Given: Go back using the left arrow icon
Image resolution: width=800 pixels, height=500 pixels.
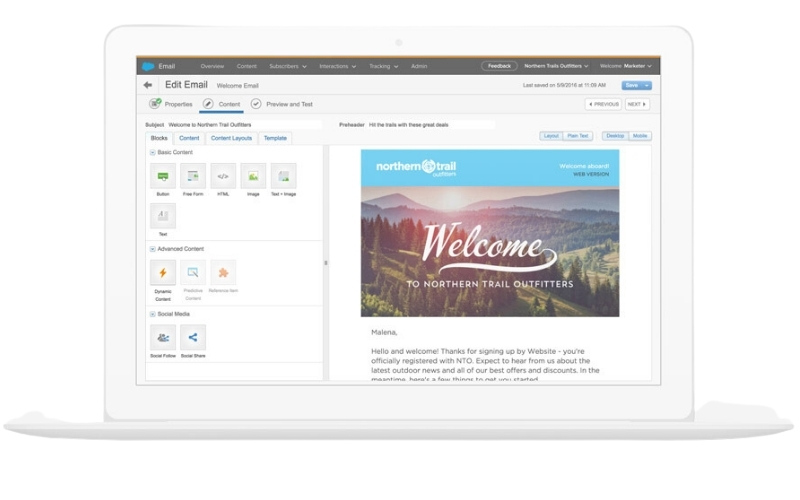Looking at the screenshot, I should coord(149,85).
